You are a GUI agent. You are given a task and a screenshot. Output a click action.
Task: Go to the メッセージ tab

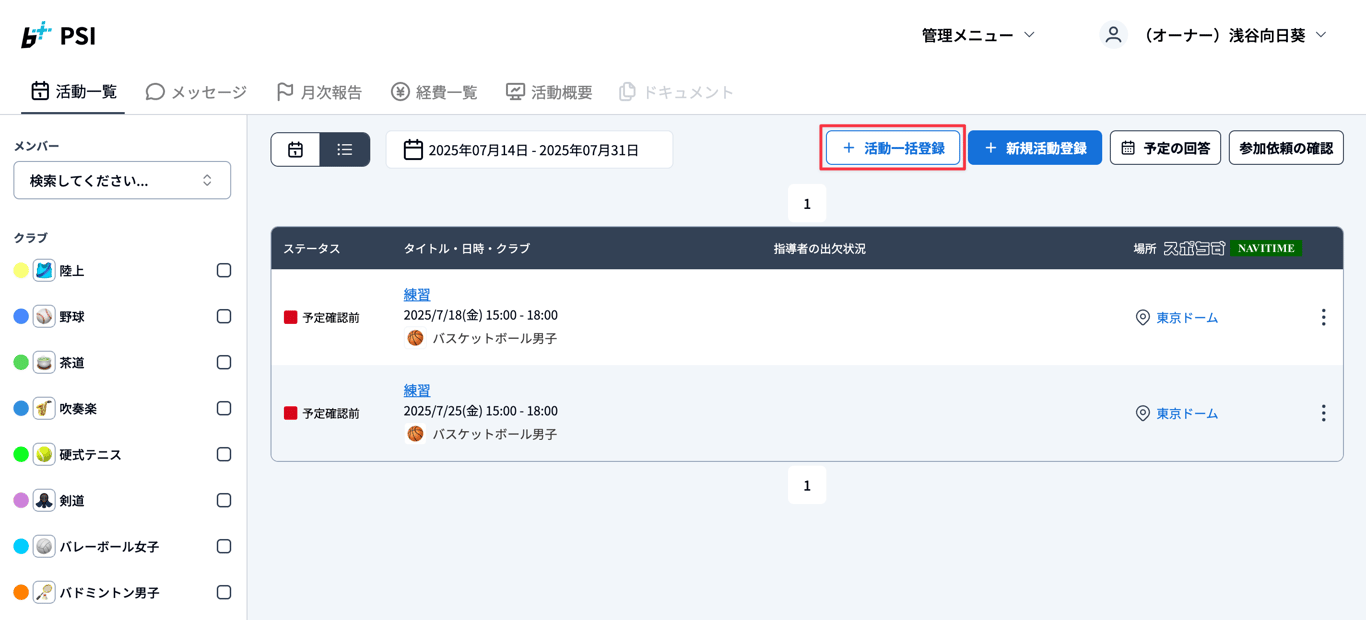(x=196, y=92)
